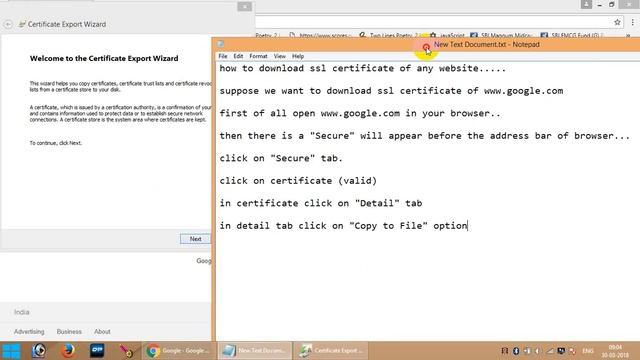Click line 'in certificate click on "Detail" tab'
Viewport: 640px width, 360px height.
(x=321, y=203)
